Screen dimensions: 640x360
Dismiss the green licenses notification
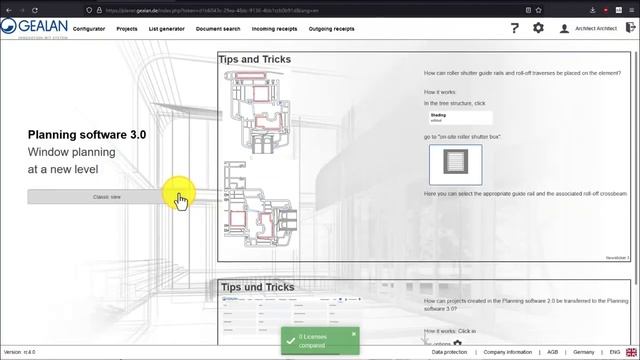(x=354, y=334)
